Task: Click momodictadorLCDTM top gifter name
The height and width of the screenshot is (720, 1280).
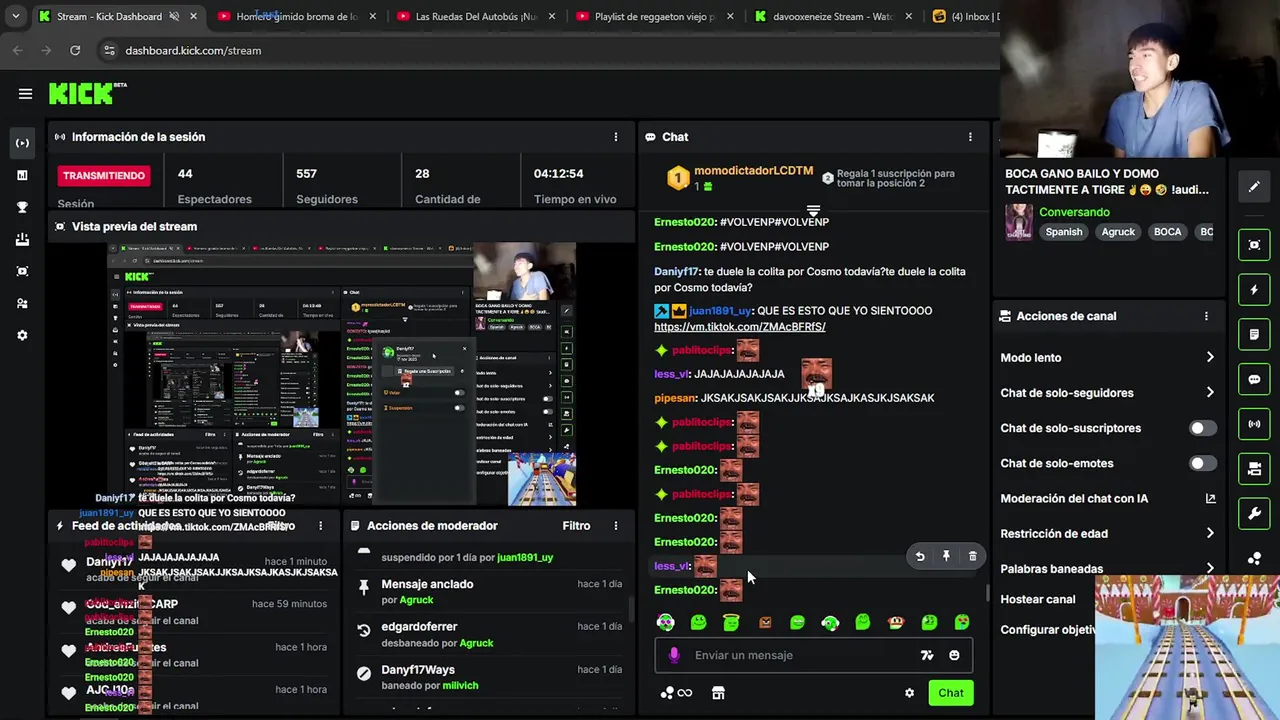Action: click(754, 171)
